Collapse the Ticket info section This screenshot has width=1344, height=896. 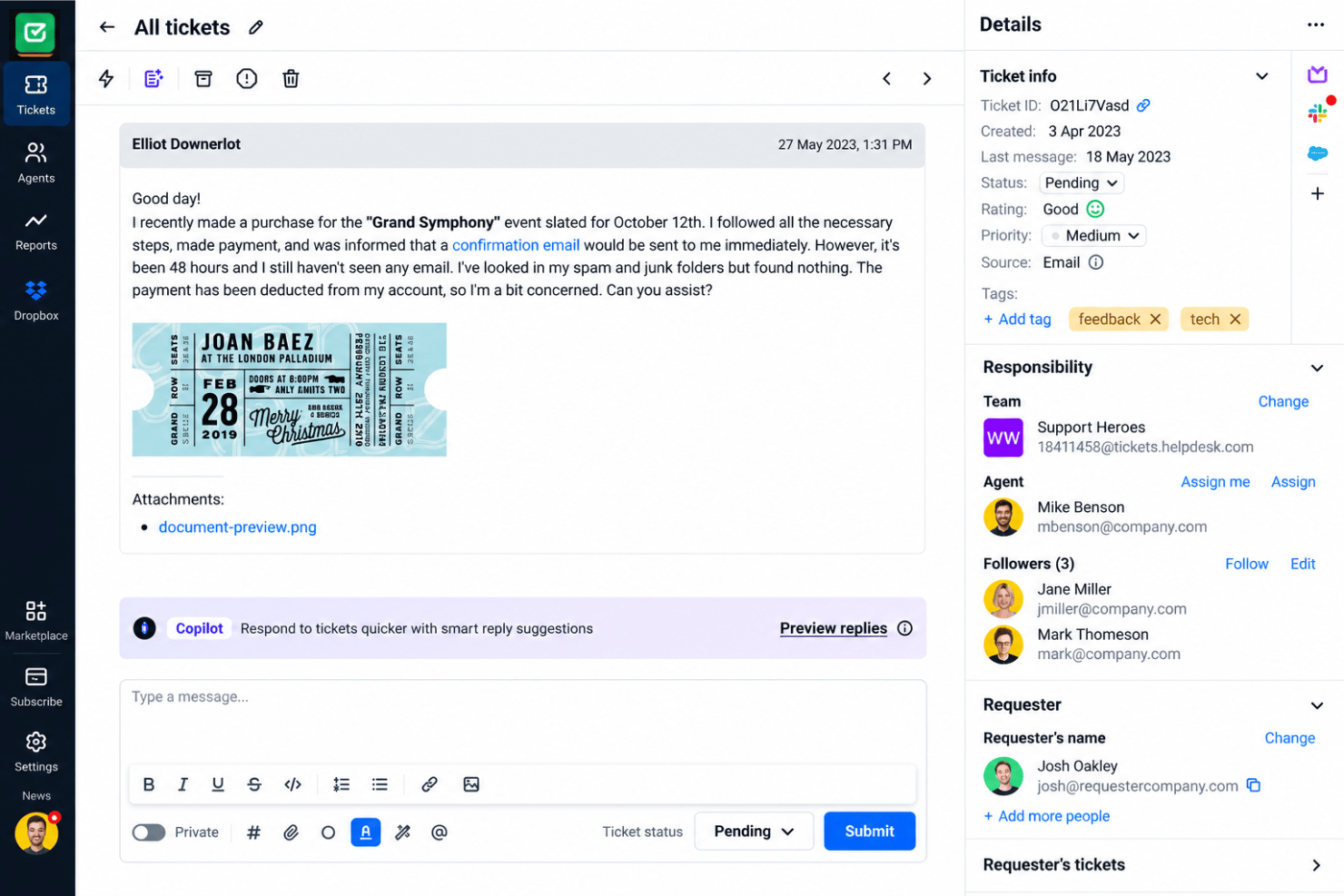pos(1262,76)
